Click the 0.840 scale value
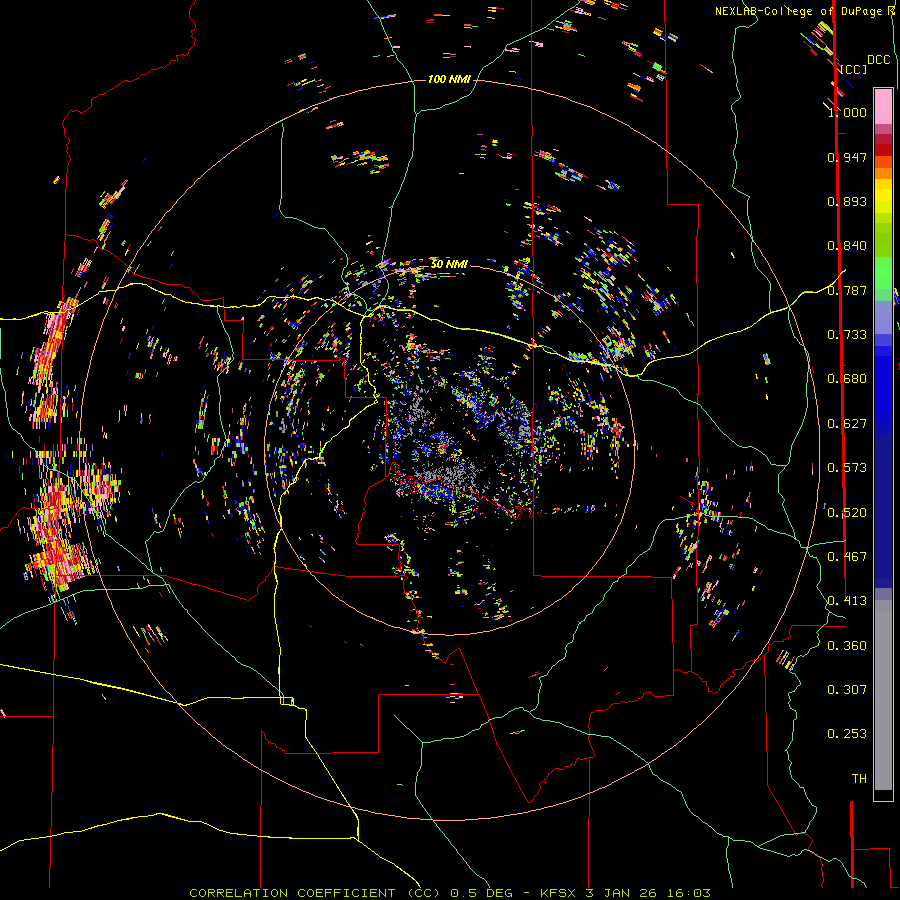 coord(847,246)
